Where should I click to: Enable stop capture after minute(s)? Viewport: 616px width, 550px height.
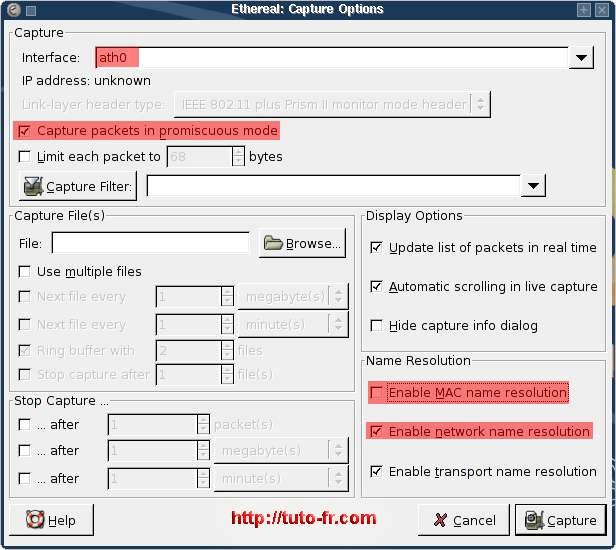click(x=24, y=478)
